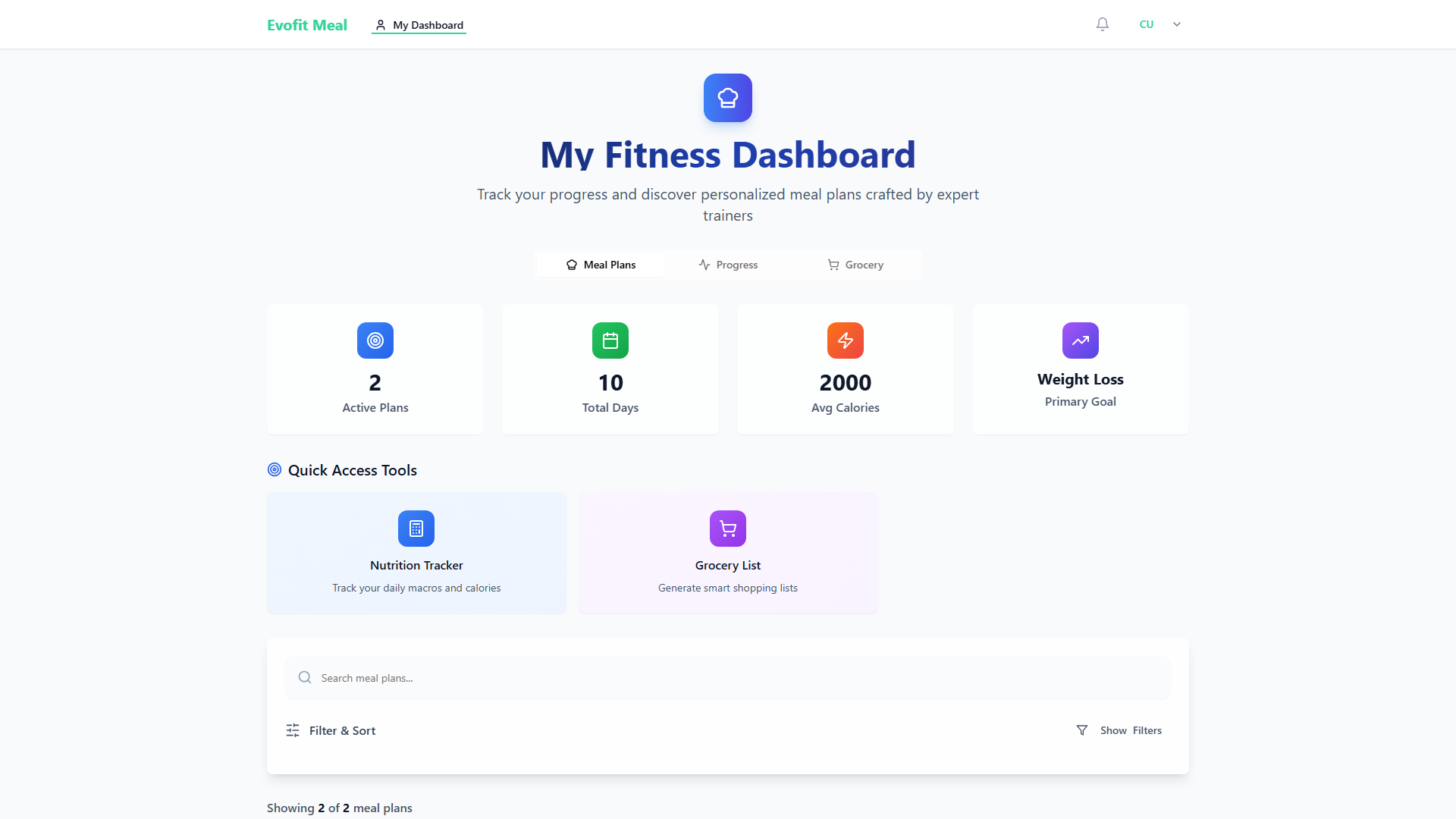Toggle Show Filters panel
The image size is (1456, 819).
(1119, 730)
